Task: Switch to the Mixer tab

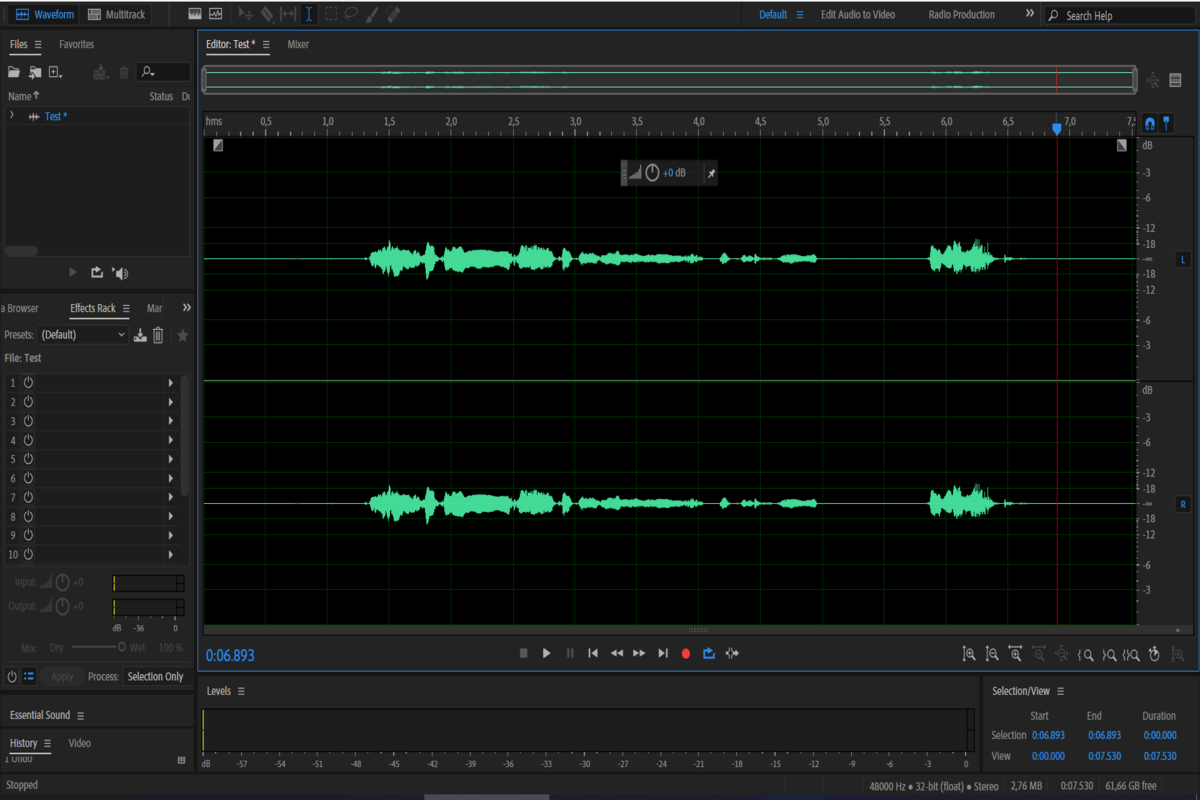Action: pyautogui.click(x=298, y=45)
